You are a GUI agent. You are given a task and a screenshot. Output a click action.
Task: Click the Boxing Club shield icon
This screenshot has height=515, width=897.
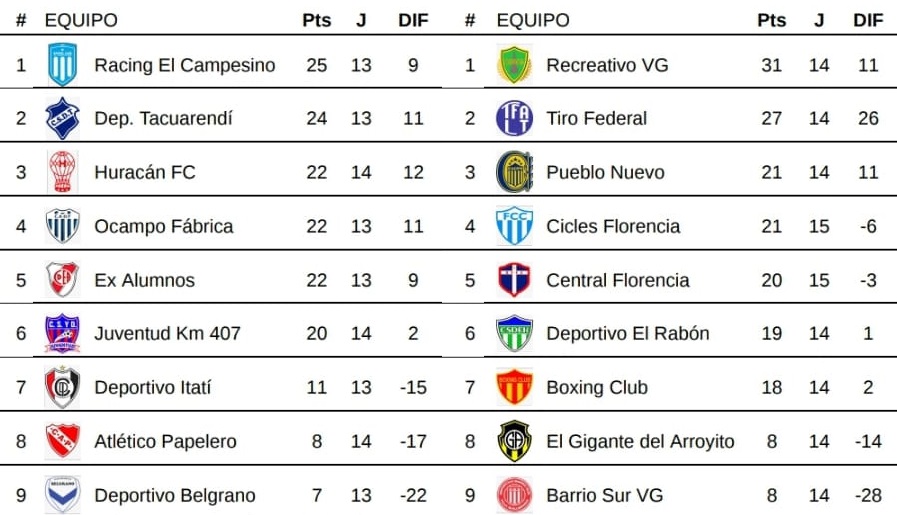(x=515, y=387)
